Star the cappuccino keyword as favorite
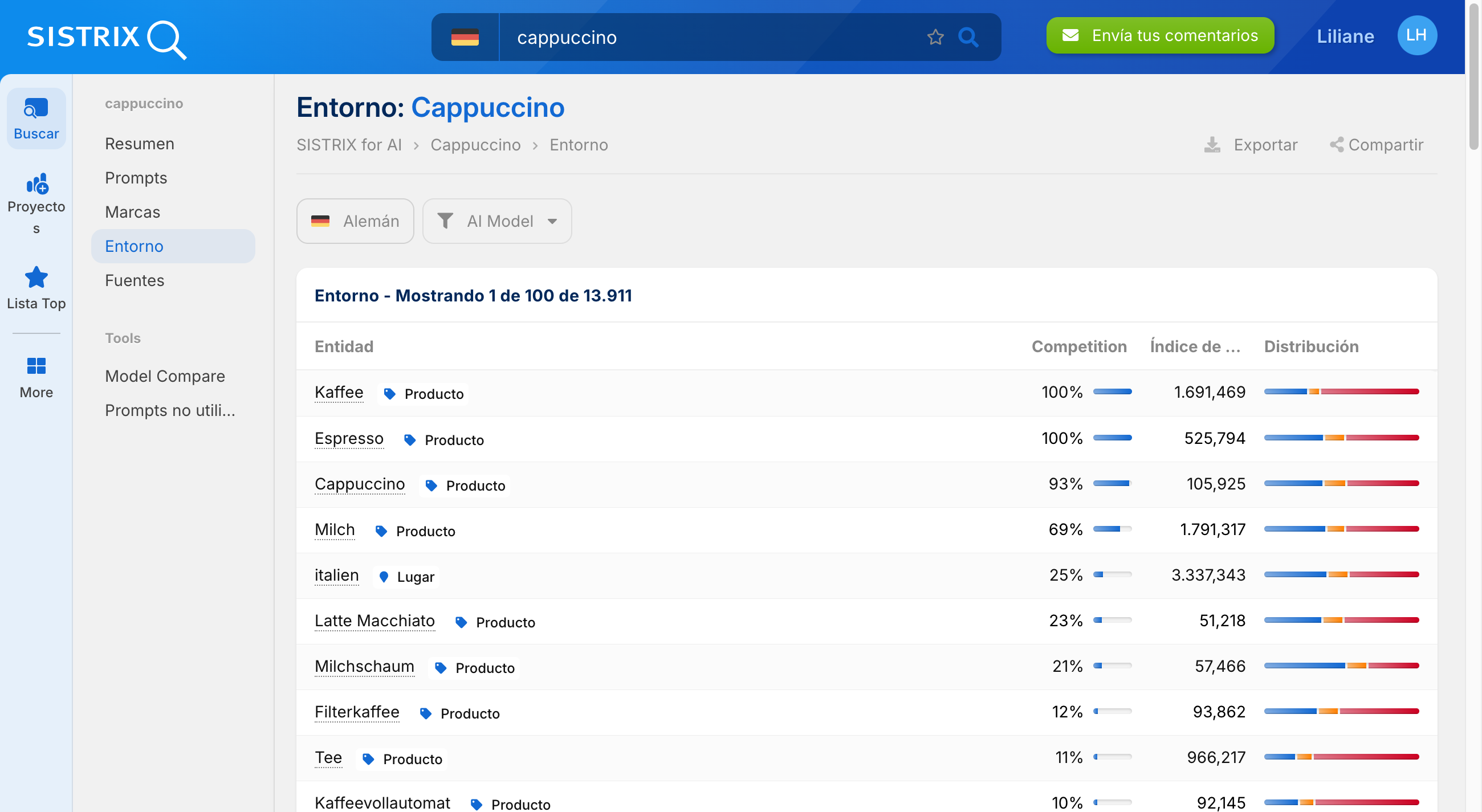 coord(935,38)
